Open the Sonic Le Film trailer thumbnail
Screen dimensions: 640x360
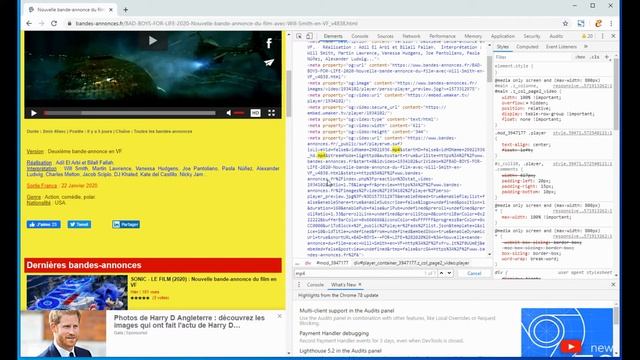[x=77, y=292]
